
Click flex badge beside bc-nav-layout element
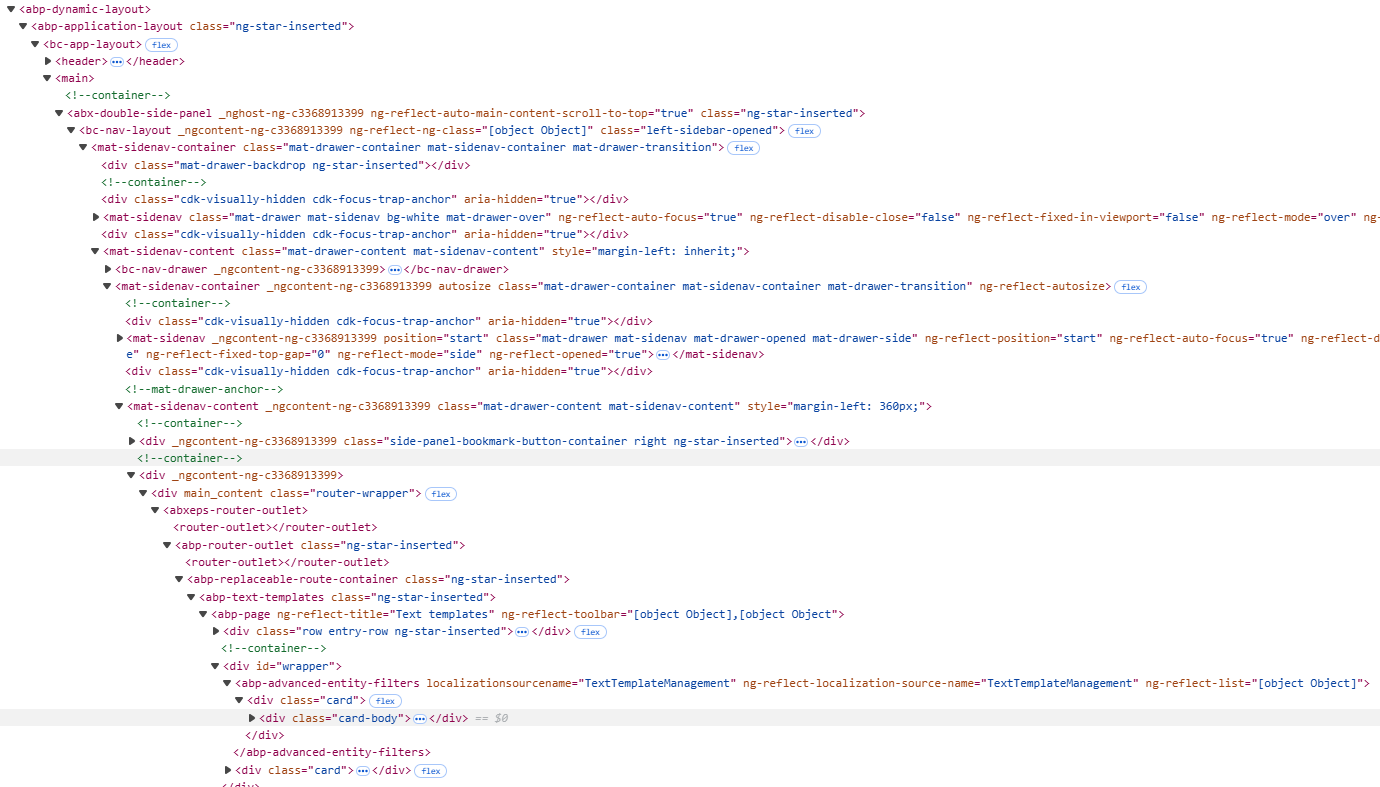tap(804, 131)
